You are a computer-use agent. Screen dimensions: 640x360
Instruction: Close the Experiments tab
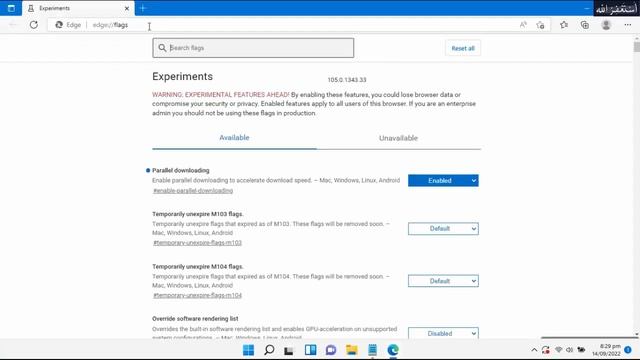127,8
